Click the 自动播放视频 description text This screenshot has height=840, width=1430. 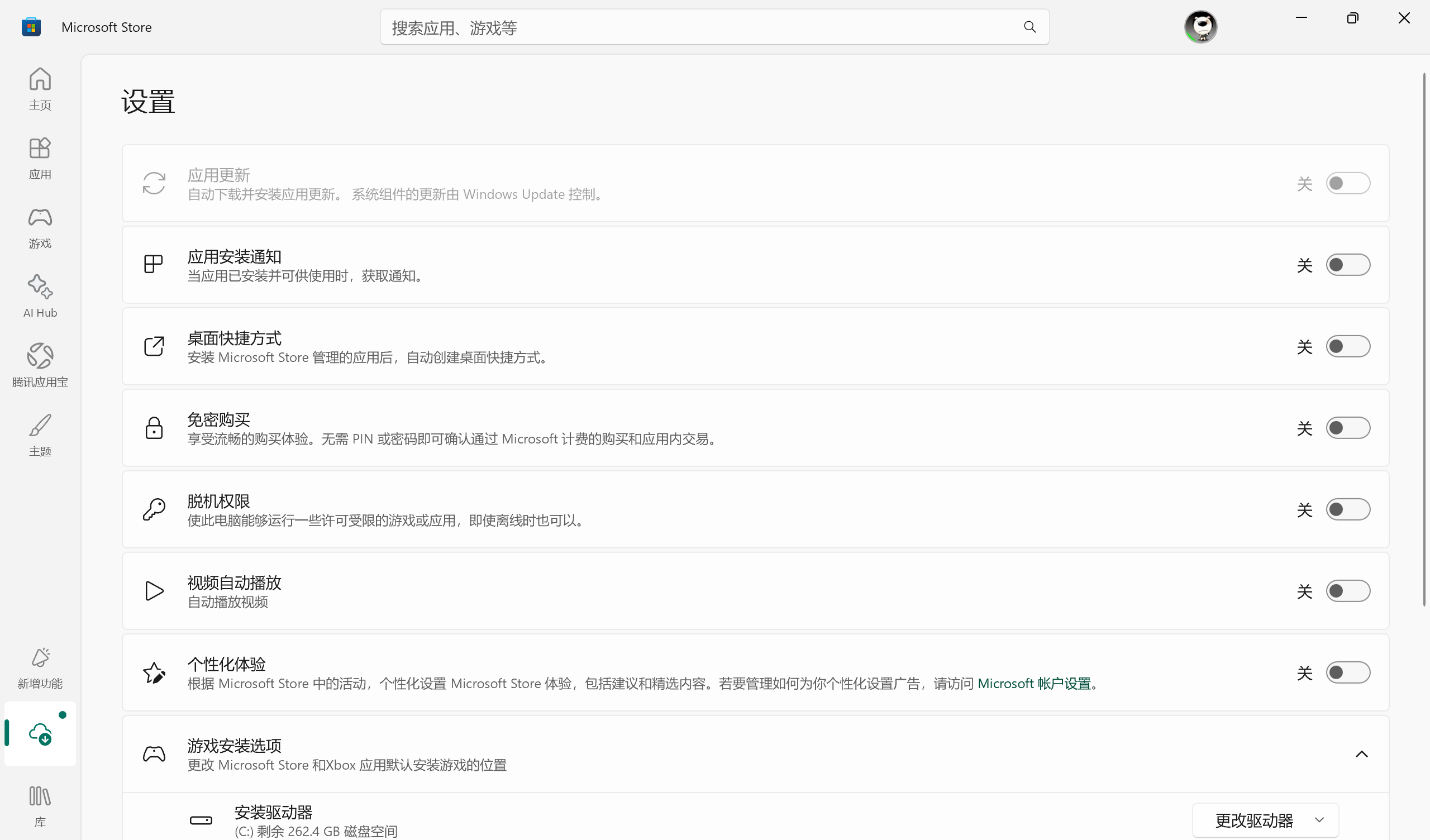(227, 602)
